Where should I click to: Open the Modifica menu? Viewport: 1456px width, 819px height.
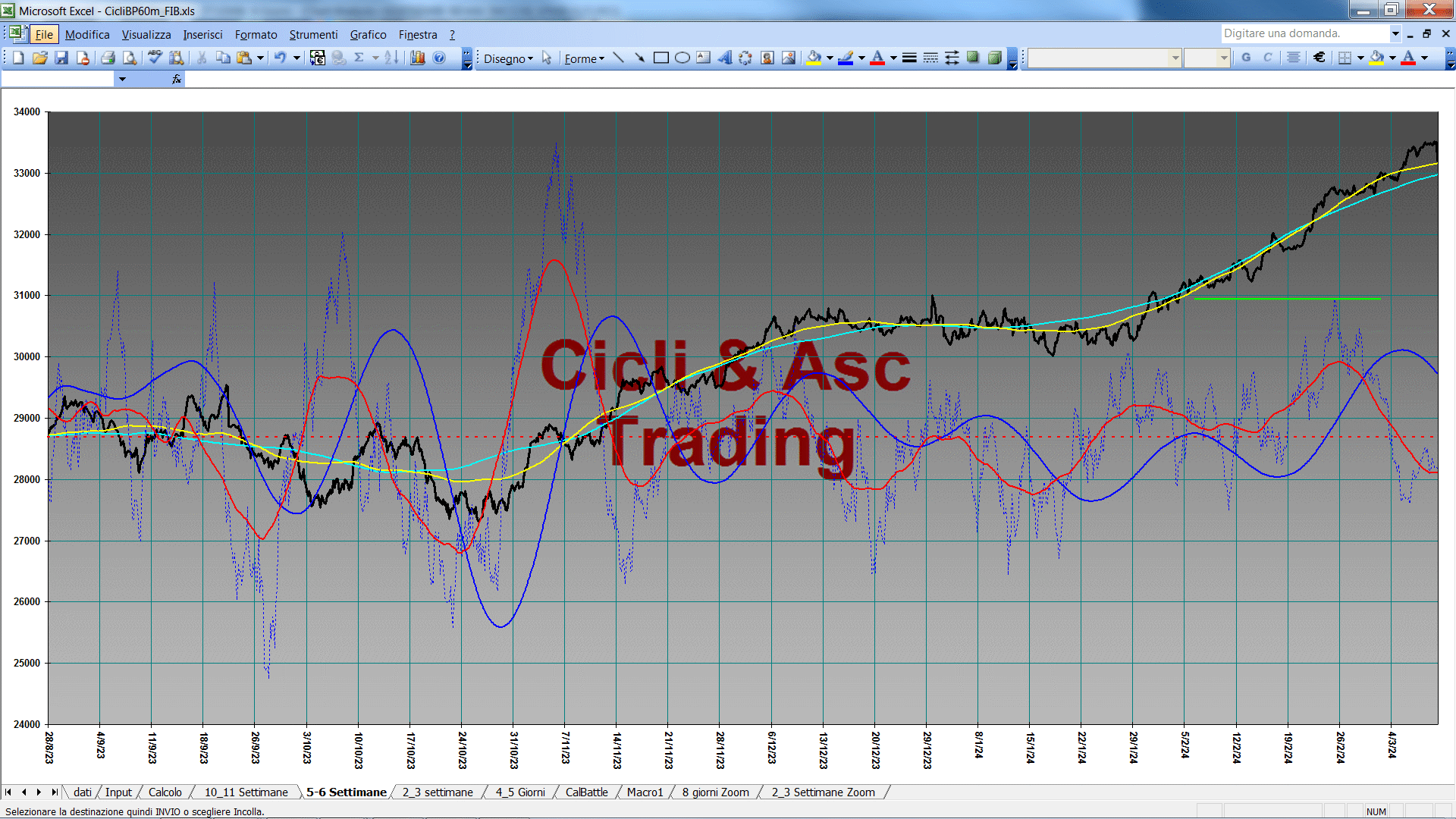[x=87, y=34]
